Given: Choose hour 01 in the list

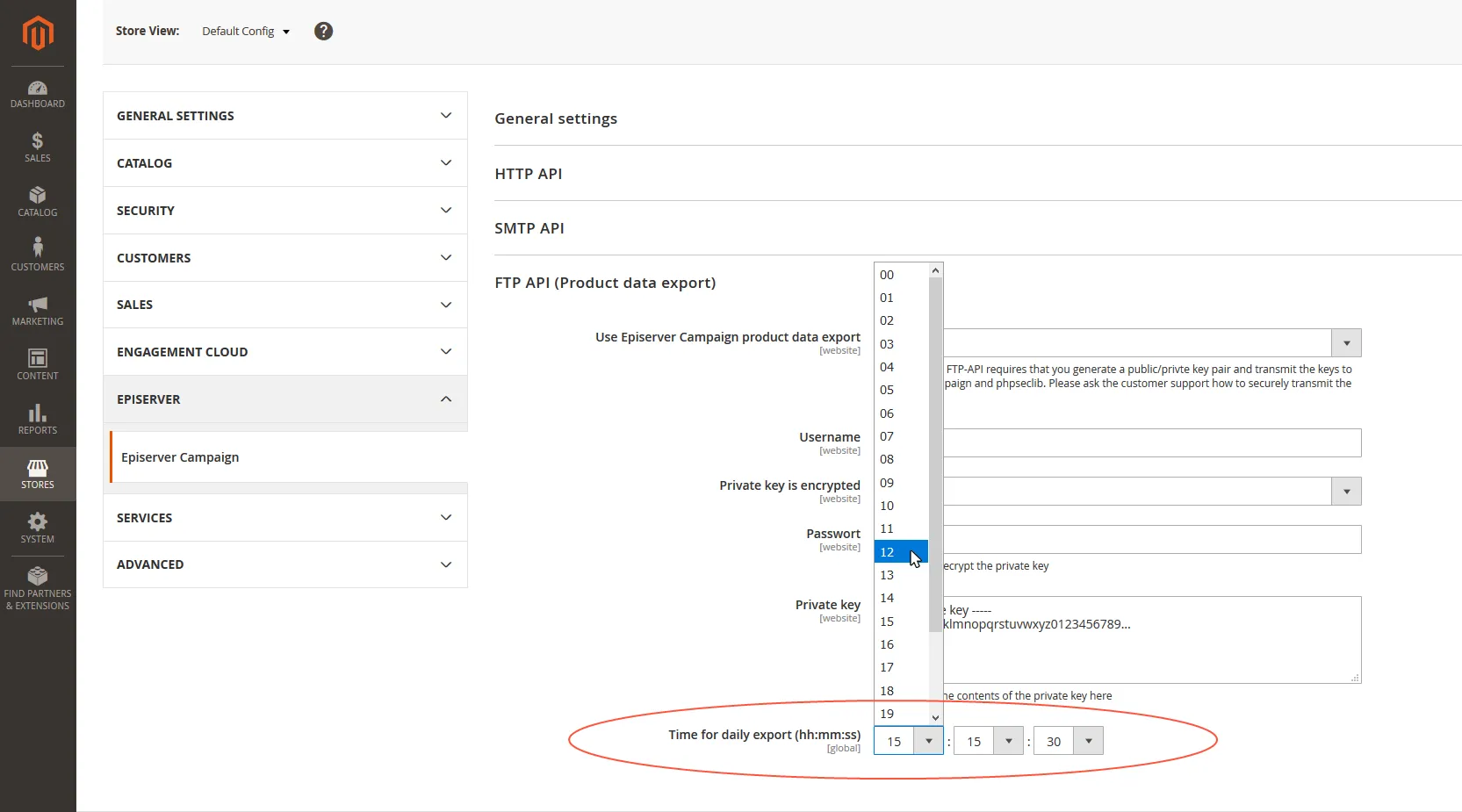Looking at the screenshot, I should pyautogui.click(x=901, y=298).
